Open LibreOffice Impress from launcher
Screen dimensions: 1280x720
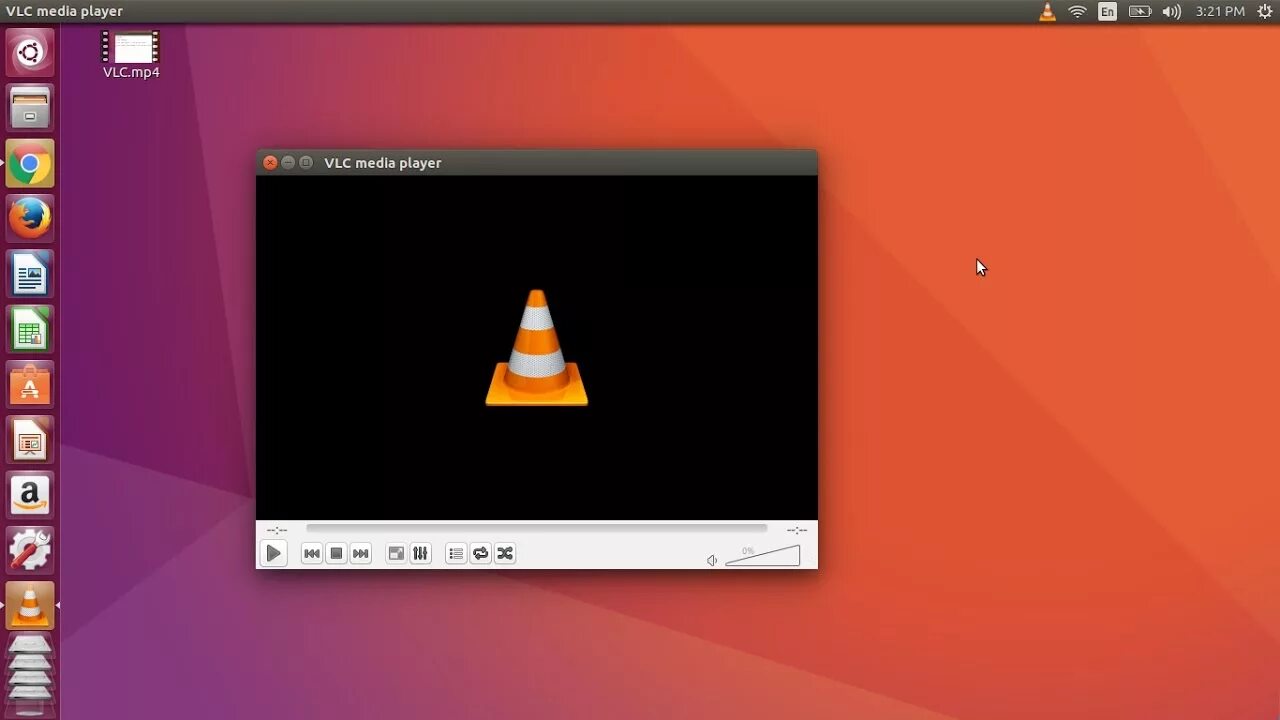(30, 440)
